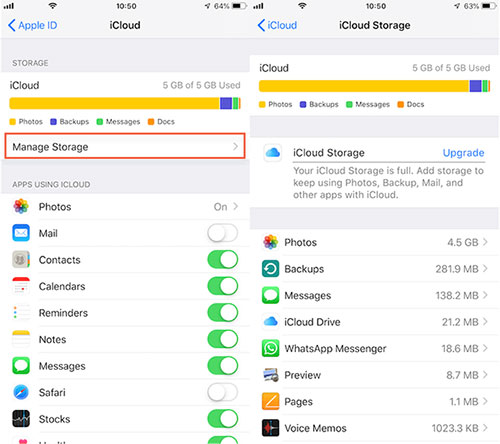Tap the Notes app icon

coord(21,339)
